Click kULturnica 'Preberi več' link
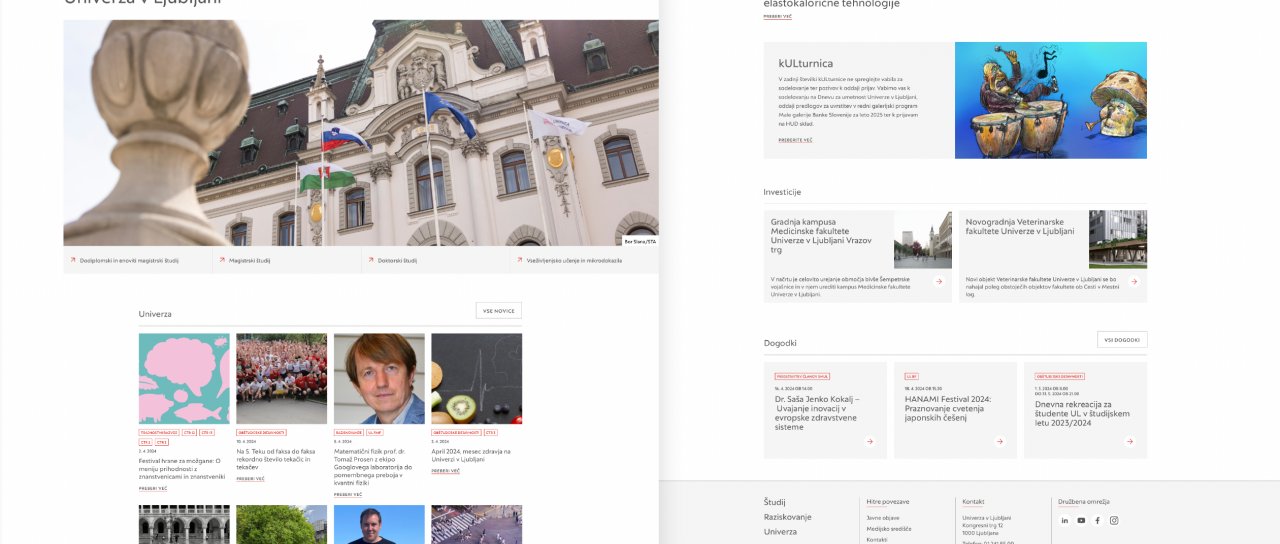The width and height of the screenshot is (1280, 544). pyautogui.click(x=795, y=140)
